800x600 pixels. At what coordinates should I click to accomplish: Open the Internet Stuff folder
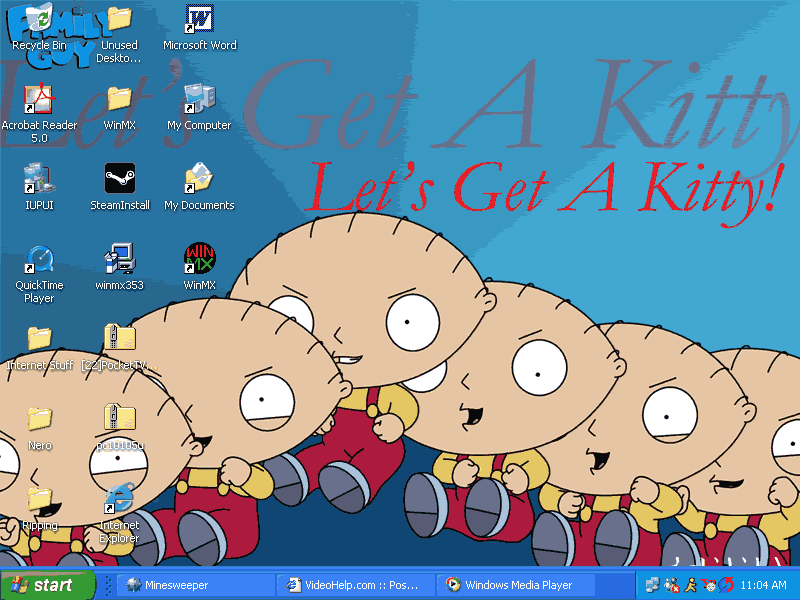tap(39, 348)
